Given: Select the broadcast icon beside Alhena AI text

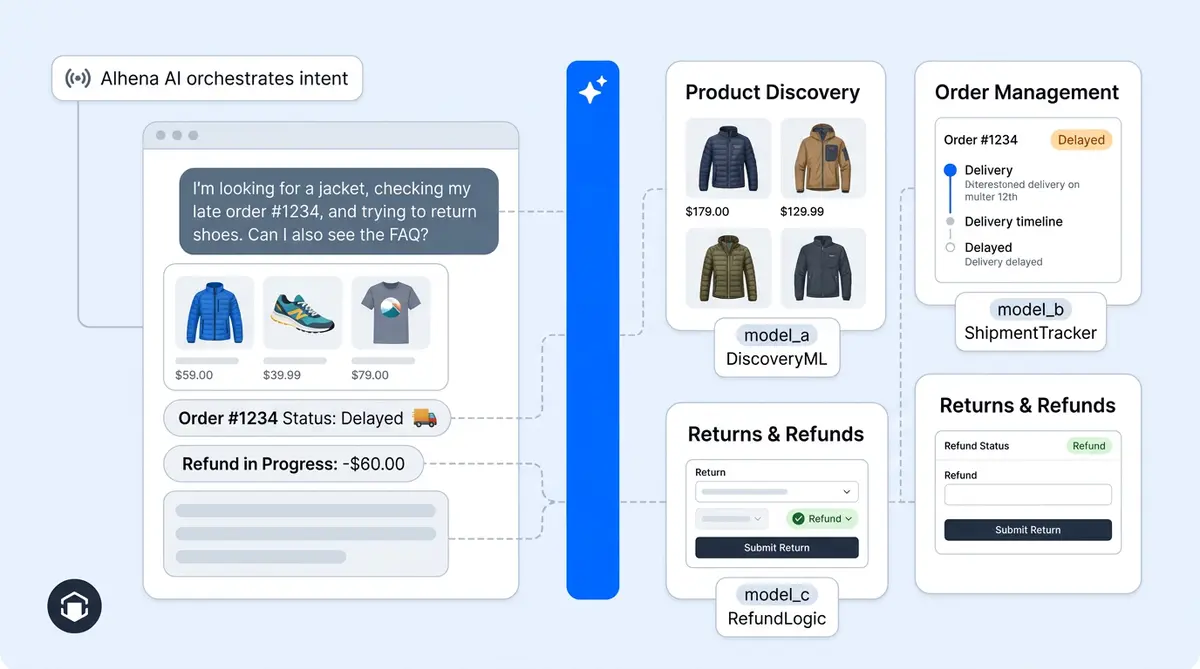Looking at the screenshot, I should pos(78,78).
